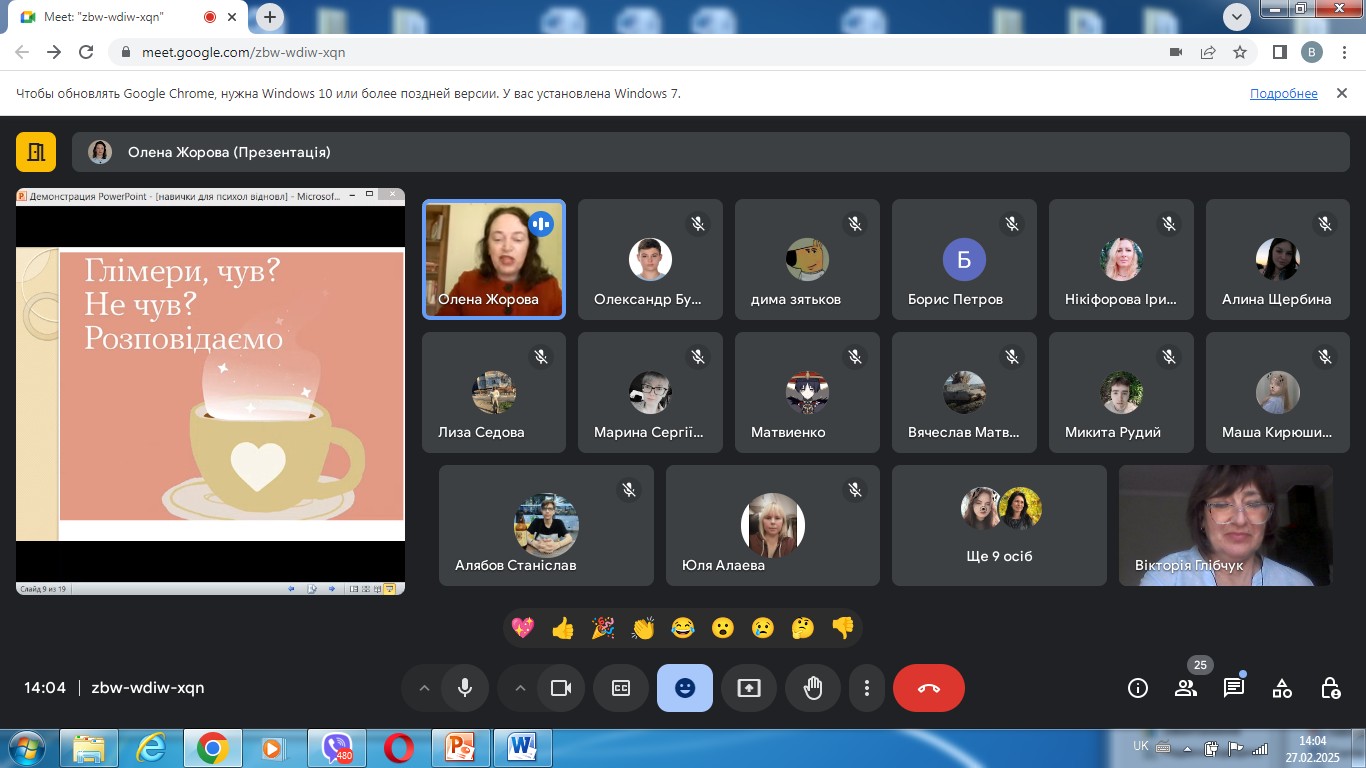Image resolution: width=1366 pixels, height=768 pixels.
Task: Open more options three-dot menu
Action: click(x=867, y=688)
